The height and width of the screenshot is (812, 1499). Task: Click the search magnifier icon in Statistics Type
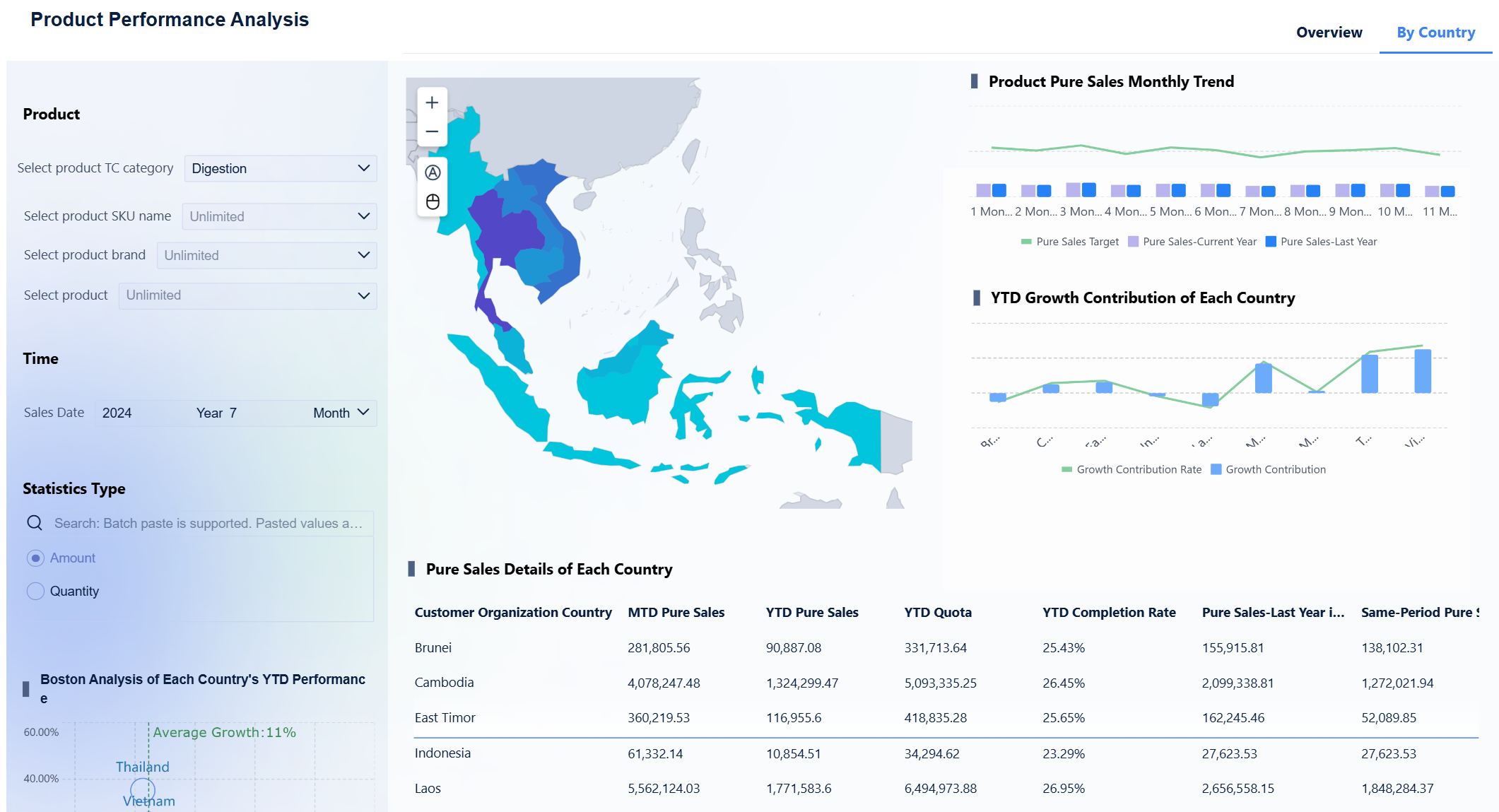coord(35,523)
